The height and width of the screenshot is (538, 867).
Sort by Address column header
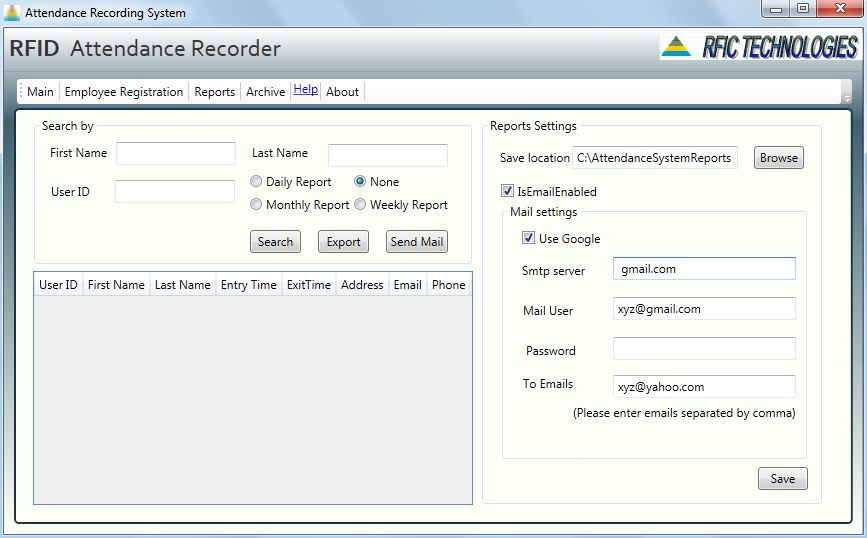[x=362, y=285]
